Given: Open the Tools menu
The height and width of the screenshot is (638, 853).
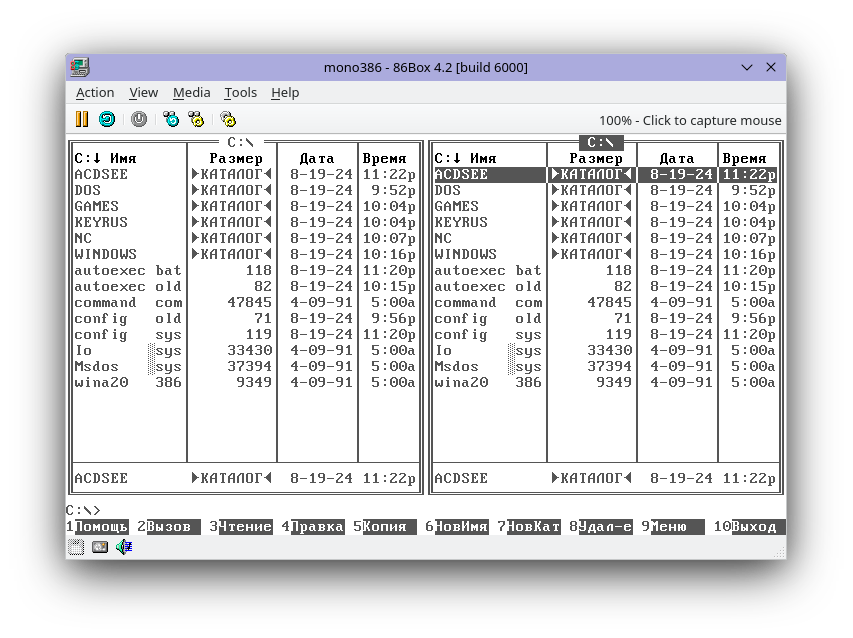Looking at the screenshot, I should pos(240,93).
